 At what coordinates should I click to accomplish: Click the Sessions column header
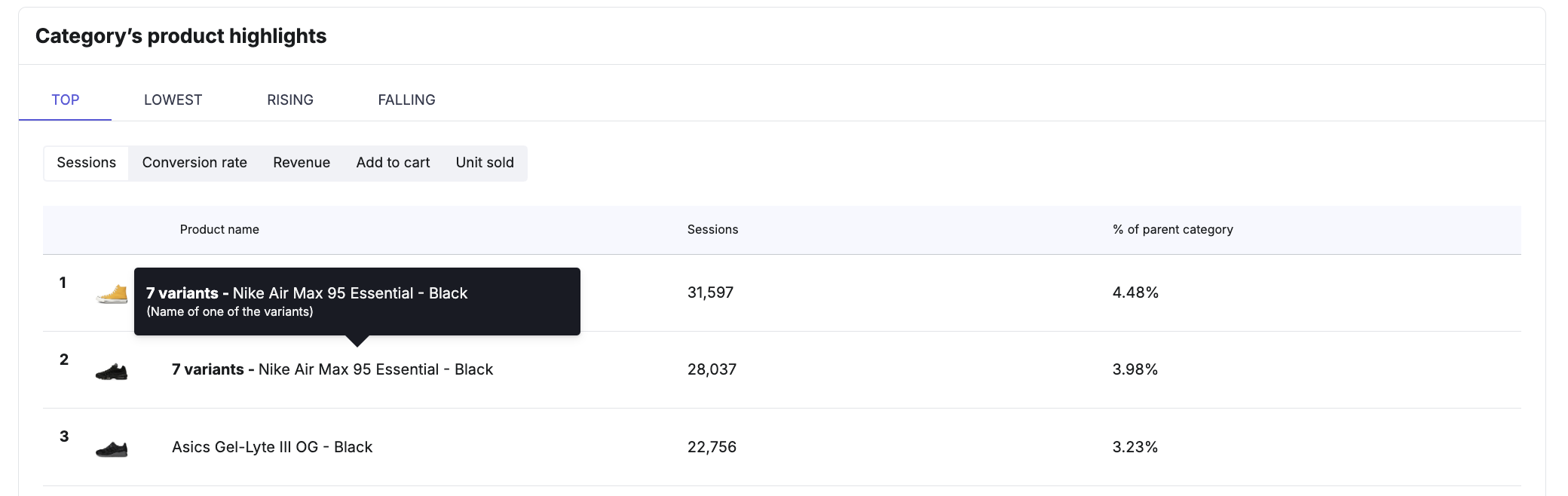[712, 229]
